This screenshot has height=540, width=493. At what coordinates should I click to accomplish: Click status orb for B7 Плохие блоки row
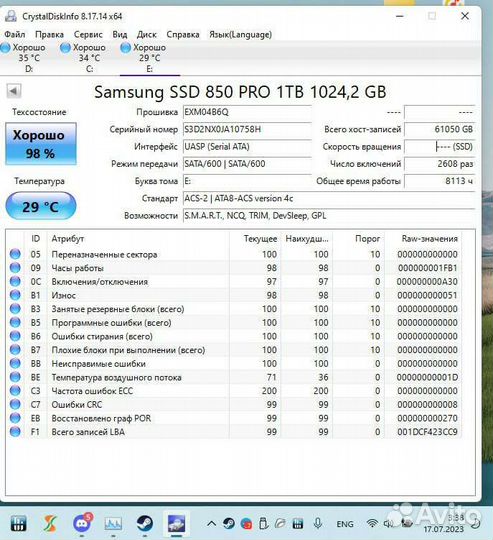(15, 350)
